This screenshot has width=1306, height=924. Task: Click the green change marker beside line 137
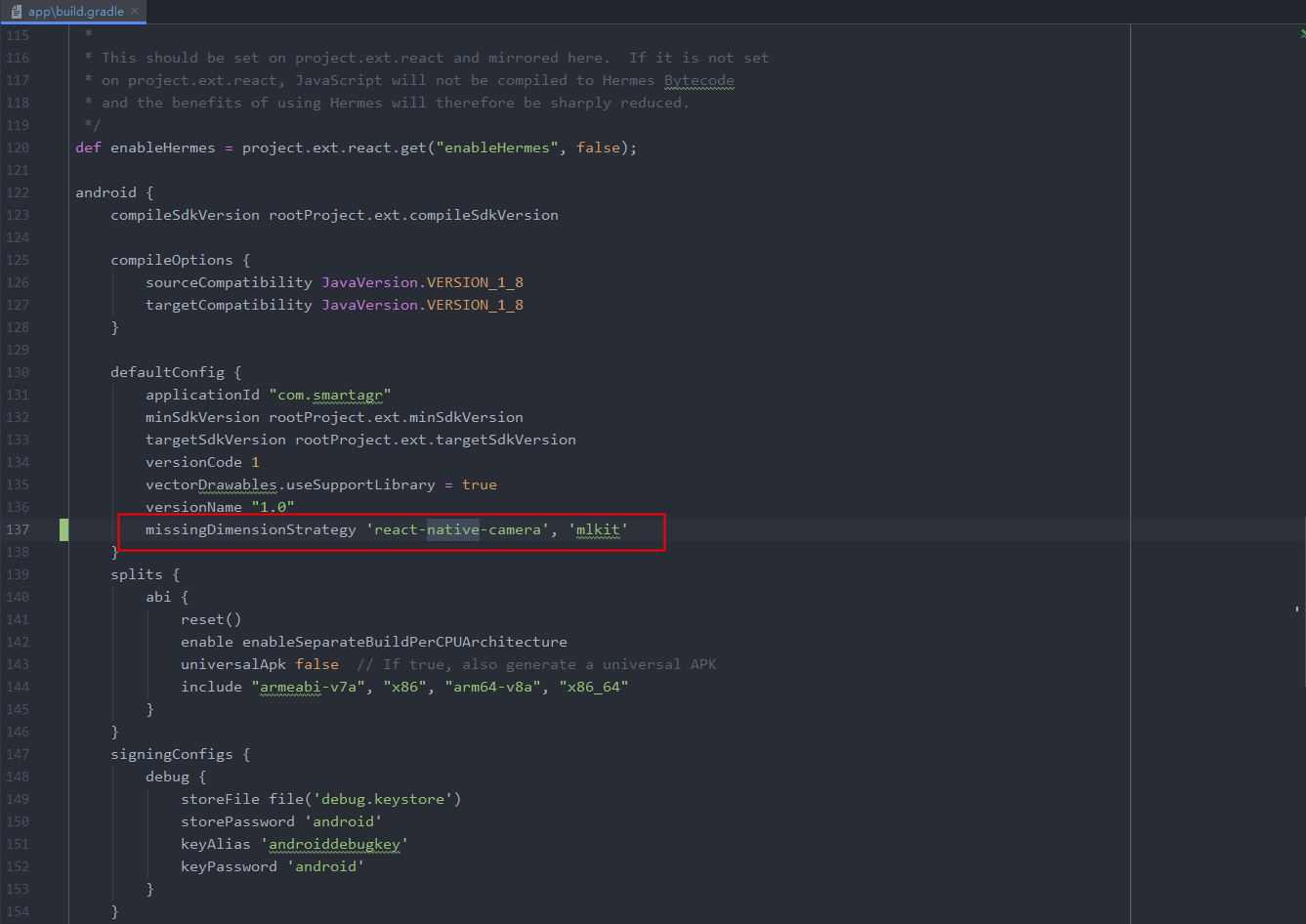[63, 528]
